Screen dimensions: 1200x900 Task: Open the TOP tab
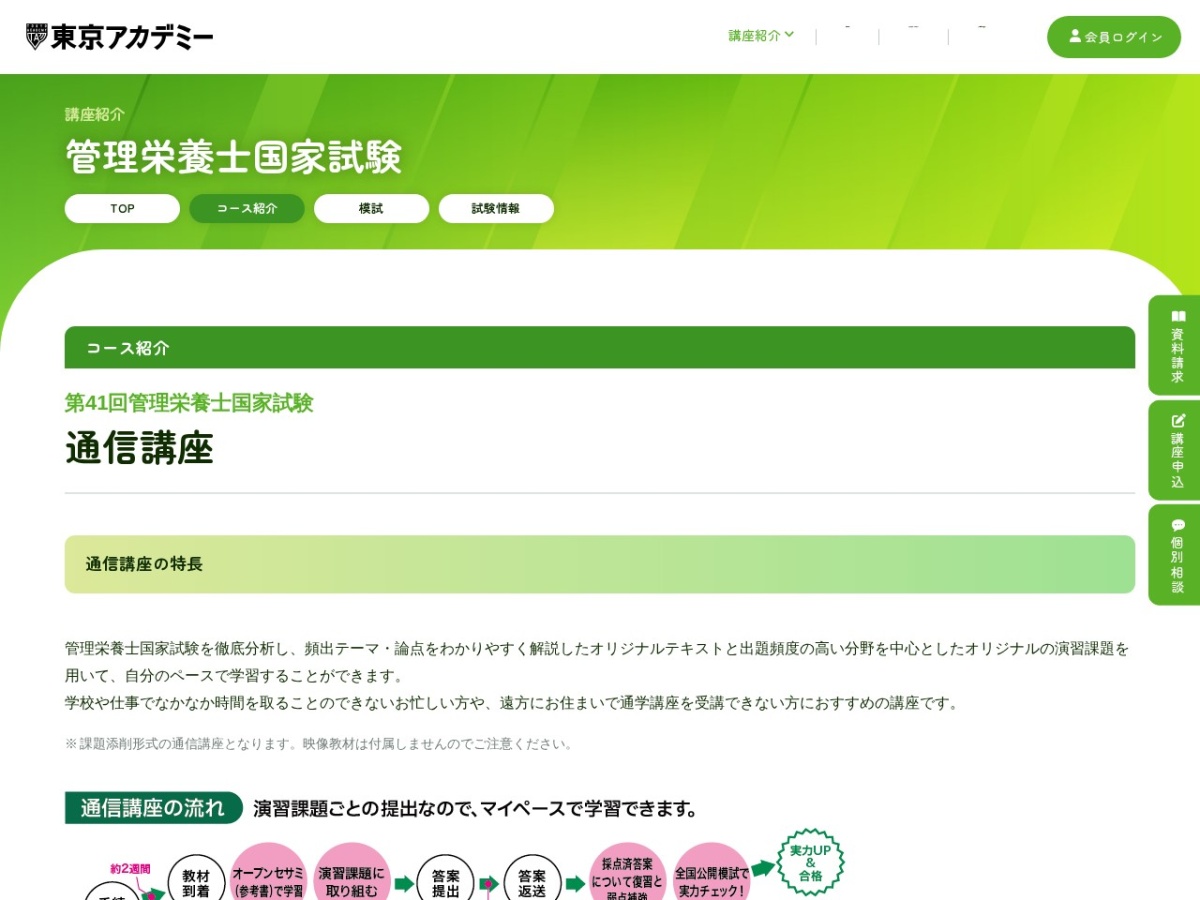tap(122, 209)
